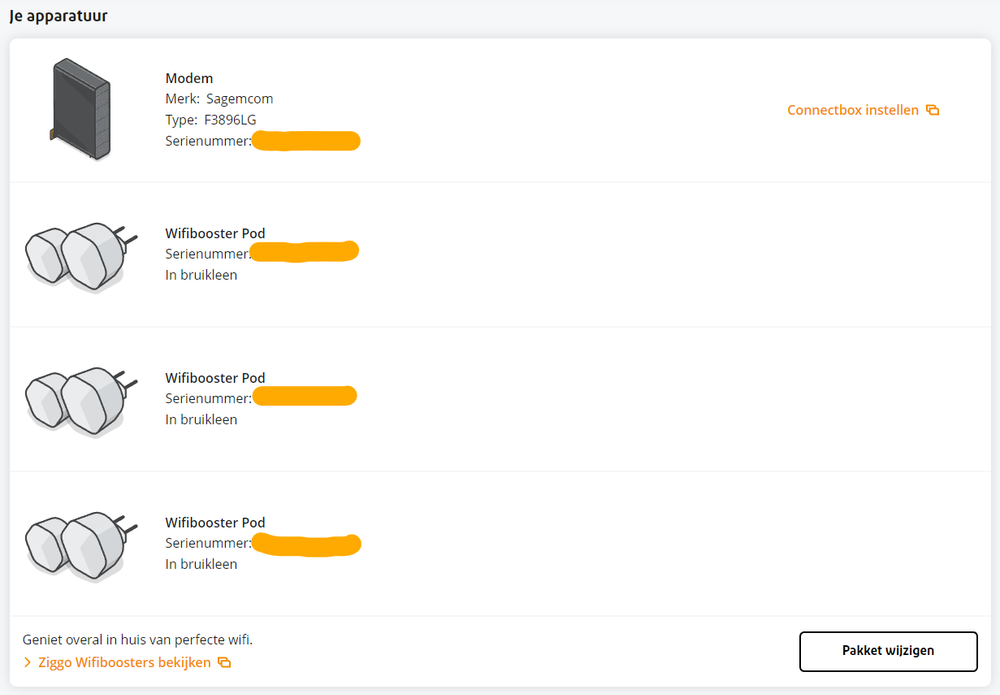The height and width of the screenshot is (695, 1000).
Task: Open the Connectbox instellen link
Action: pos(852,110)
